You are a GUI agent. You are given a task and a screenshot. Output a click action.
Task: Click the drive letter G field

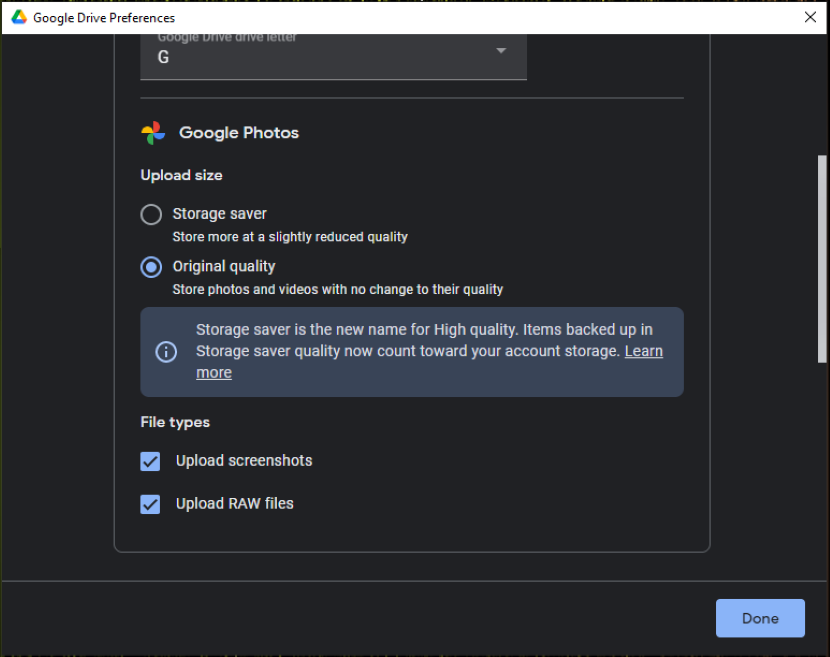click(x=333, y=57)
